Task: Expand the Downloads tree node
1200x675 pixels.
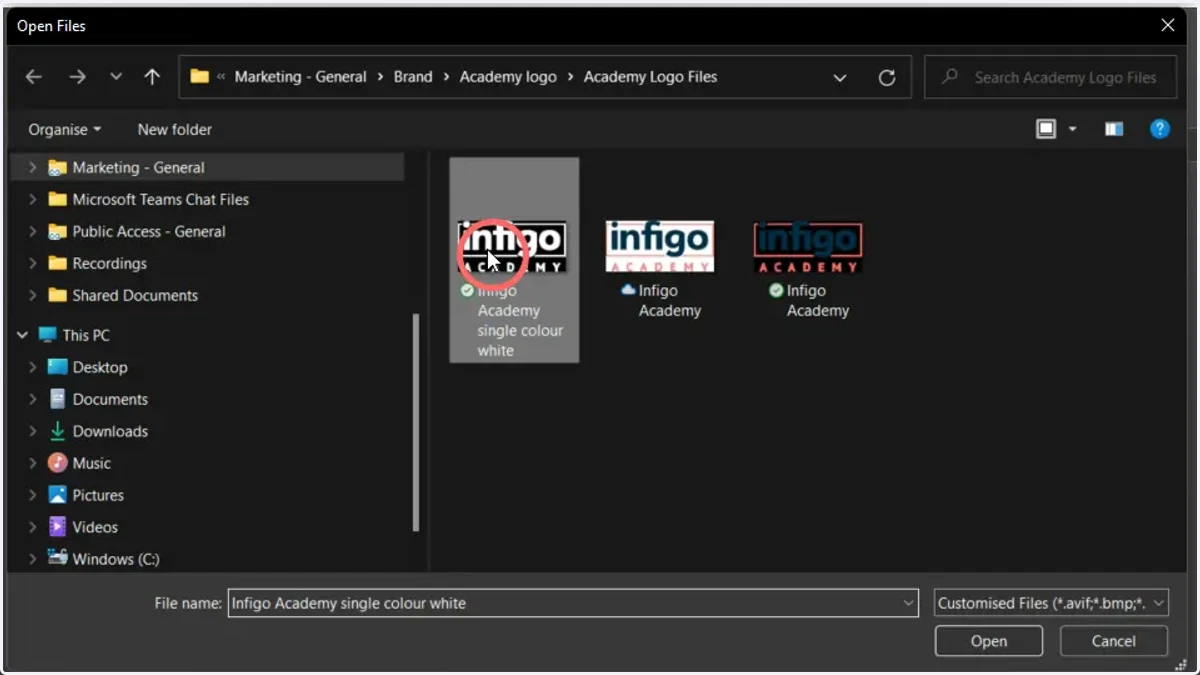Action: 32,431
